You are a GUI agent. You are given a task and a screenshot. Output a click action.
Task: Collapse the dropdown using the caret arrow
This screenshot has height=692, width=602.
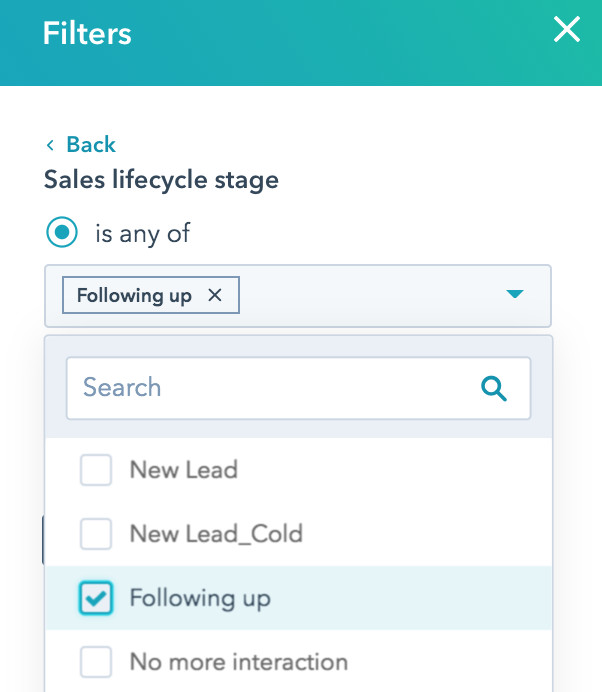point(515,294)
